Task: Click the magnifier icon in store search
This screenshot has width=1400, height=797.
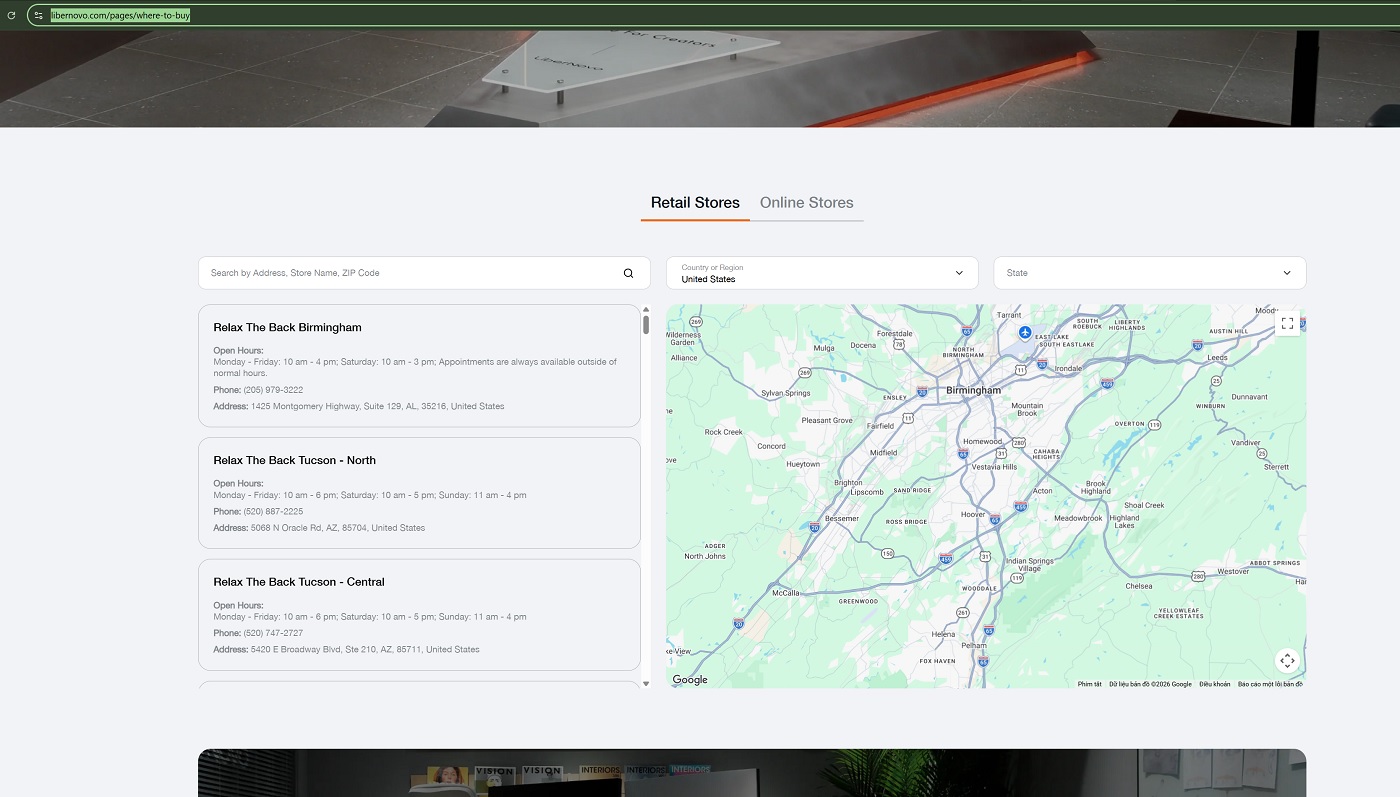Action: pos(628,273)
